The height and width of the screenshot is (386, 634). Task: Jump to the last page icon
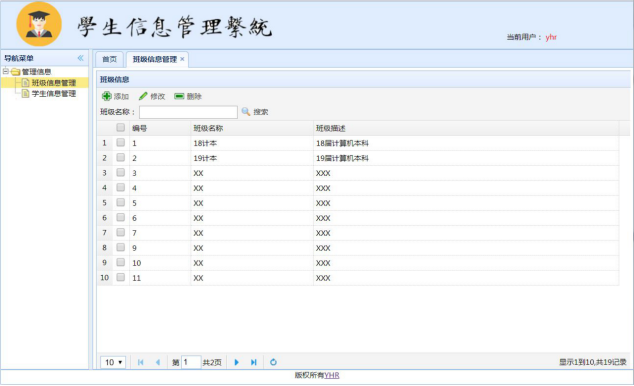point(254,363)
